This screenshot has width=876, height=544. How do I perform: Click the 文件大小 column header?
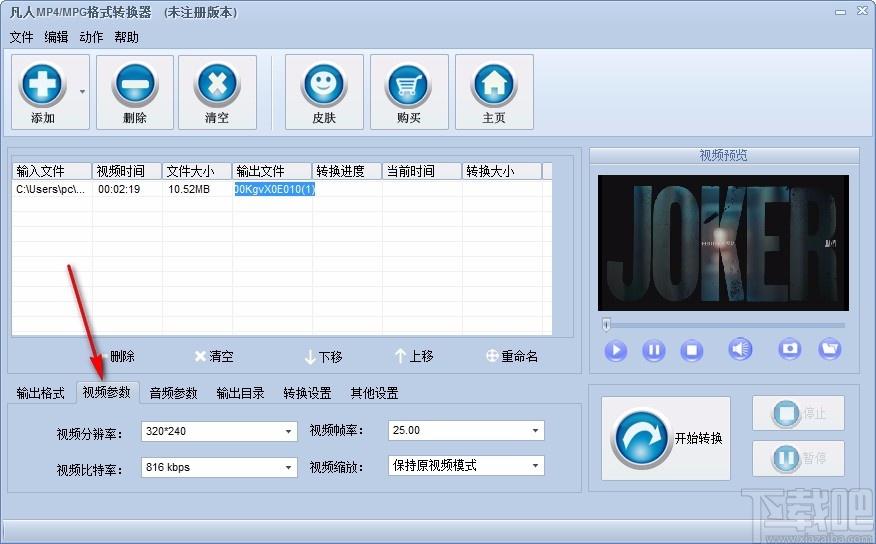click(197, 171)
